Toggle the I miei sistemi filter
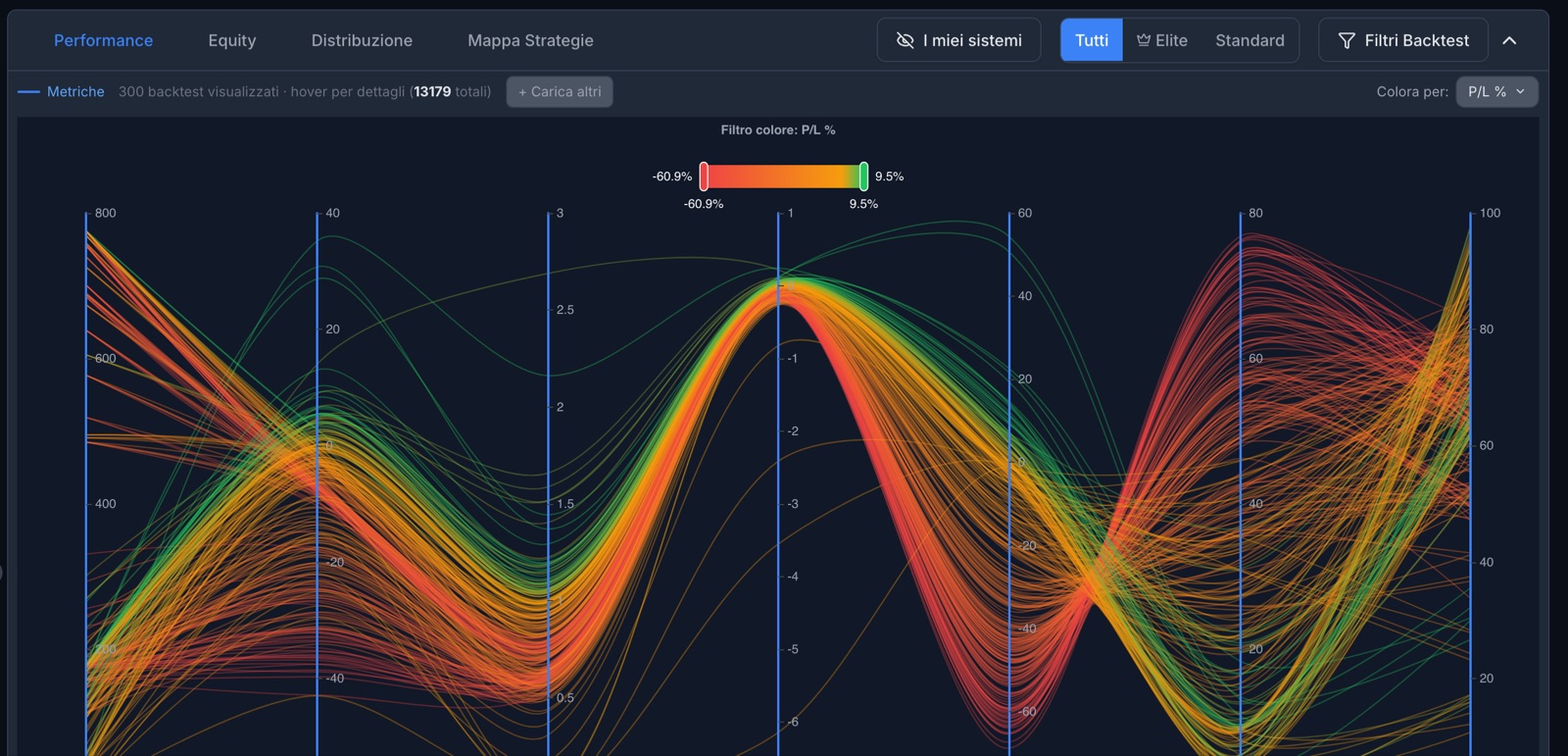Viewport: 1568px width, 756px height. (x=958, y=40)
